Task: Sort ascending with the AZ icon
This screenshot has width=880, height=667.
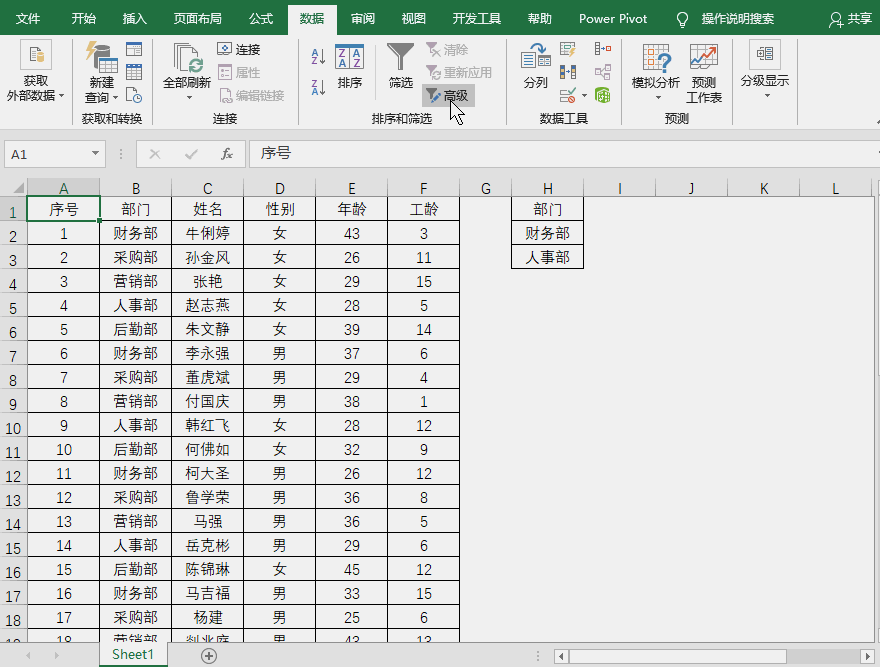Action: click(x=320, y=56)
